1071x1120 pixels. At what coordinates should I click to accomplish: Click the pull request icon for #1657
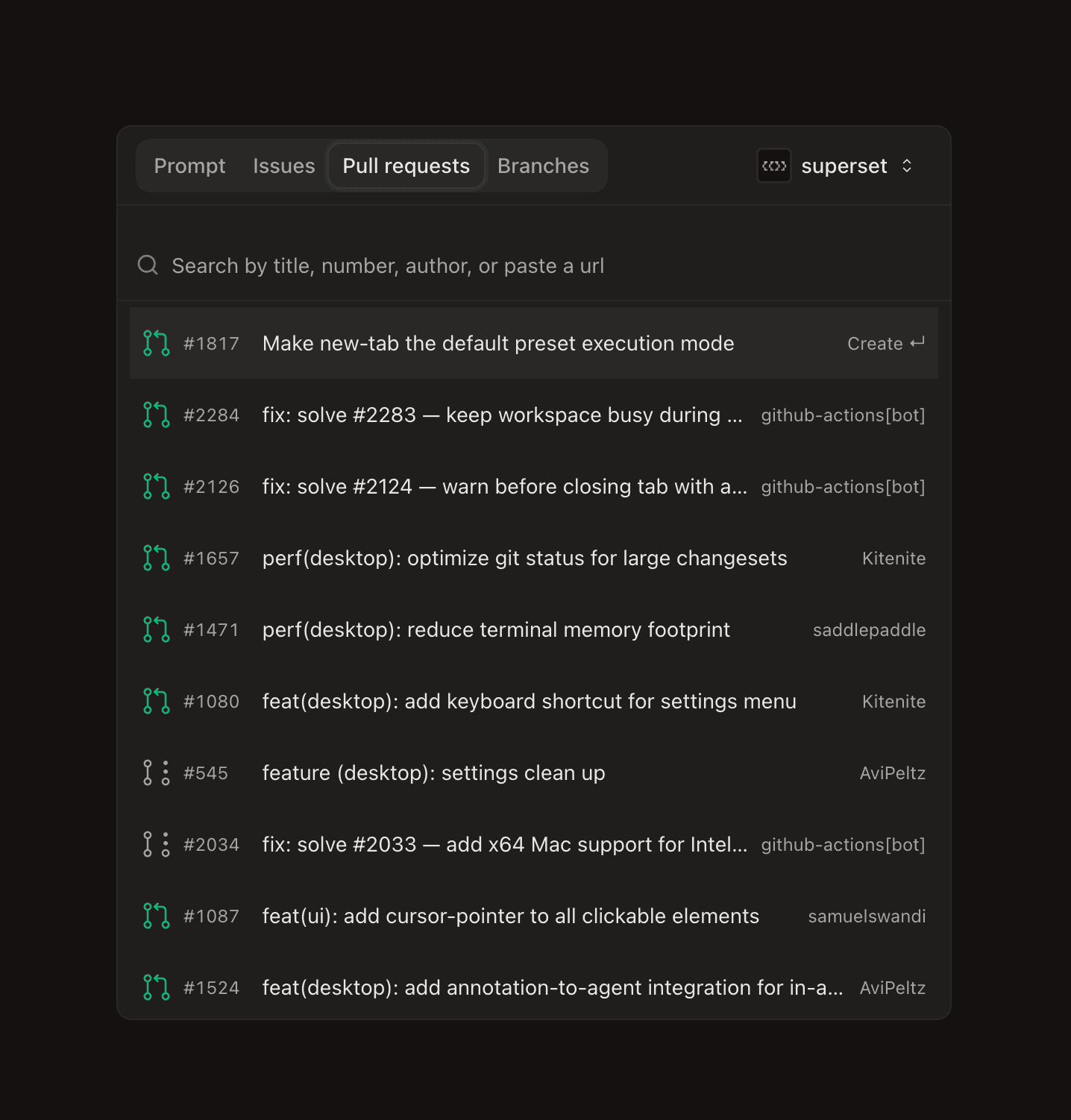(156, 558)
